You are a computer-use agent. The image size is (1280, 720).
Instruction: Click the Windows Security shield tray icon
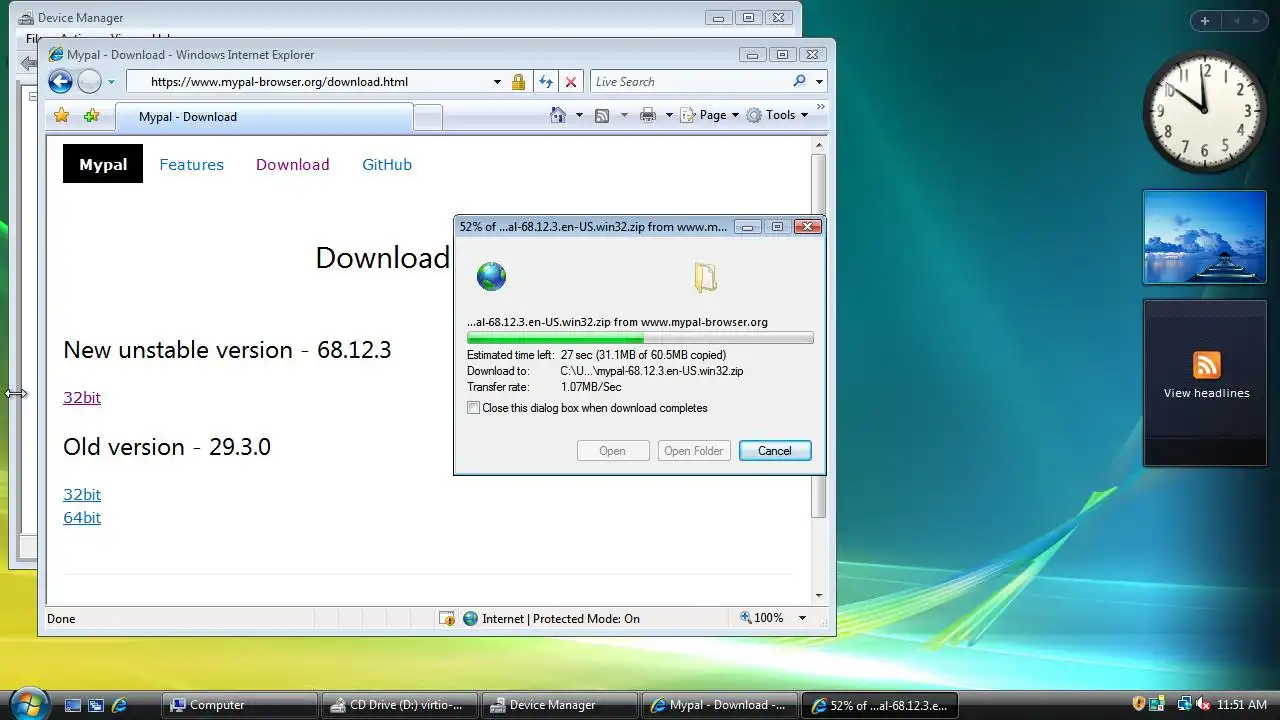tap(1138, 704)
